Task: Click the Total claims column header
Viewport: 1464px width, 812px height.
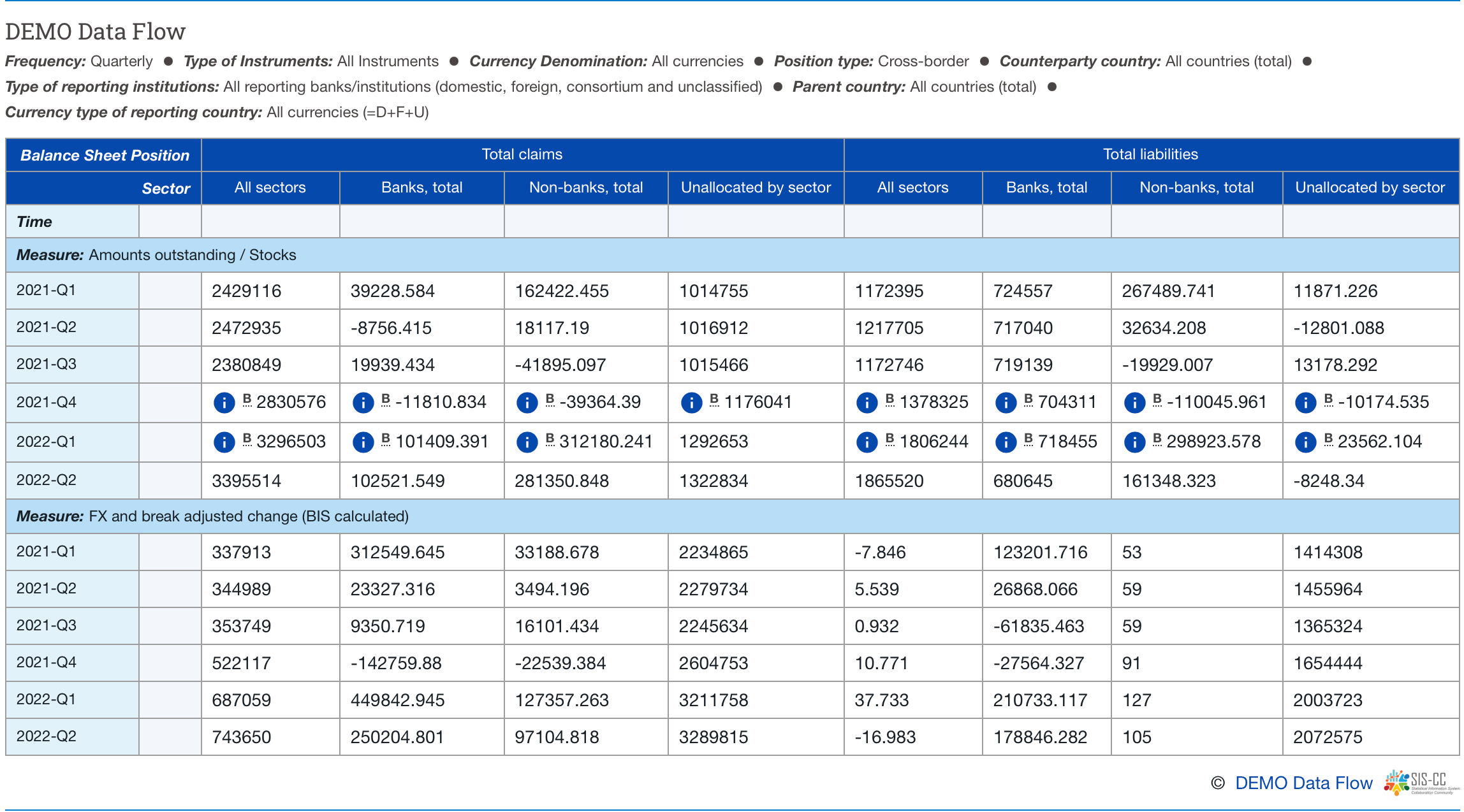Action: point(522,154)
